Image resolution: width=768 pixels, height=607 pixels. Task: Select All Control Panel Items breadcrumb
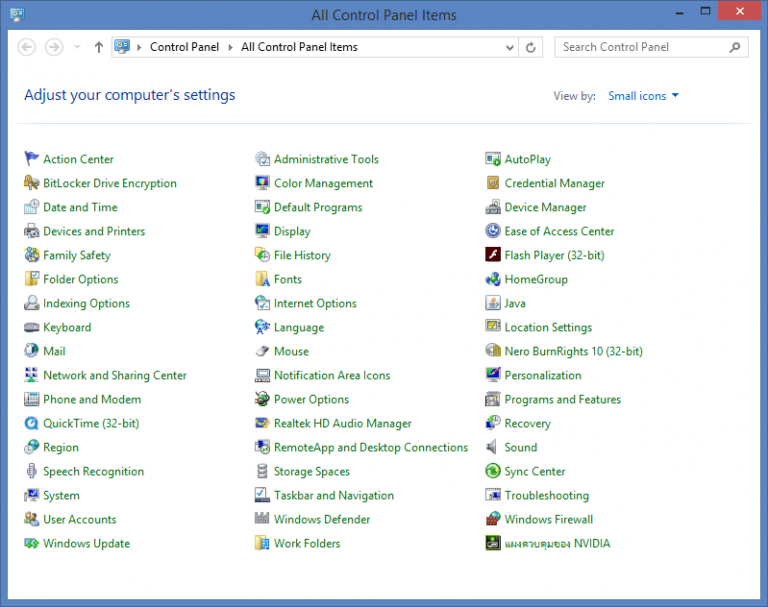[x=299, y=47]
